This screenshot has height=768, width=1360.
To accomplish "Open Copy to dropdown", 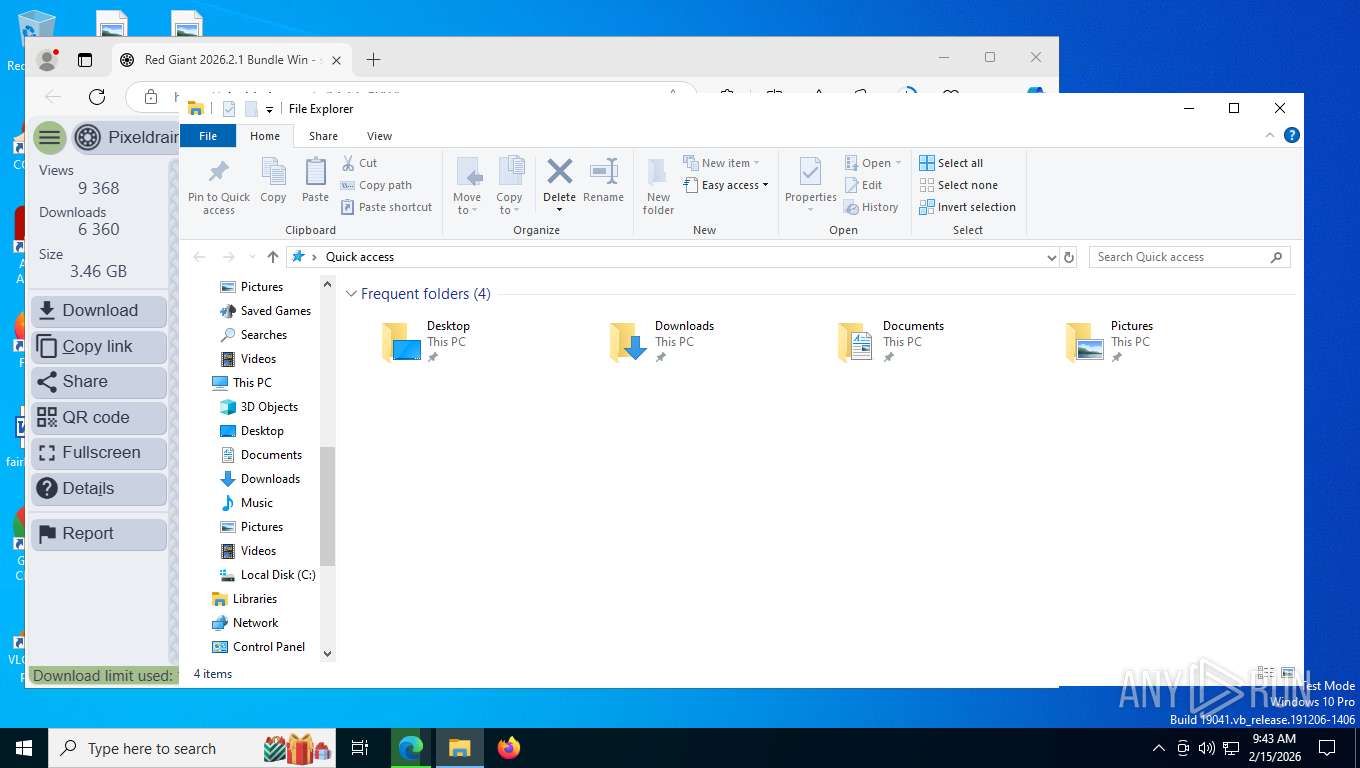I will tap(509, 186).
